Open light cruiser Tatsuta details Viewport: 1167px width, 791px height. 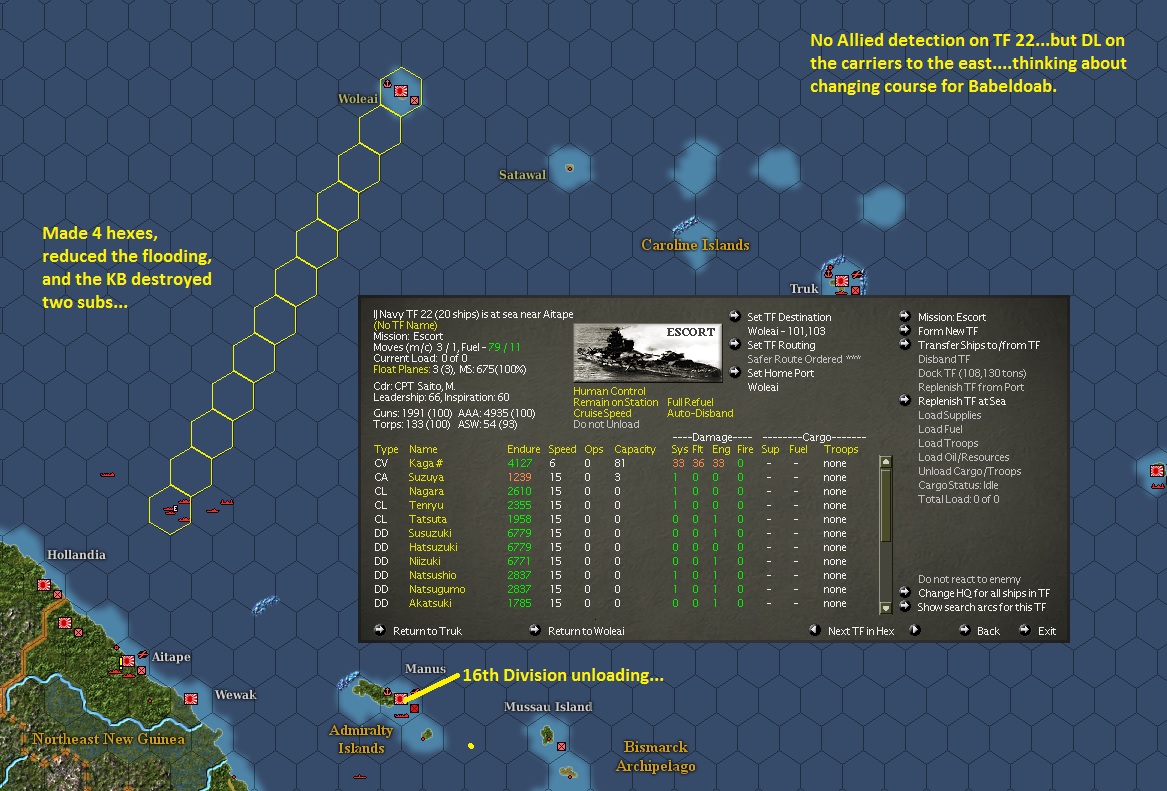[x=428, y=519]
